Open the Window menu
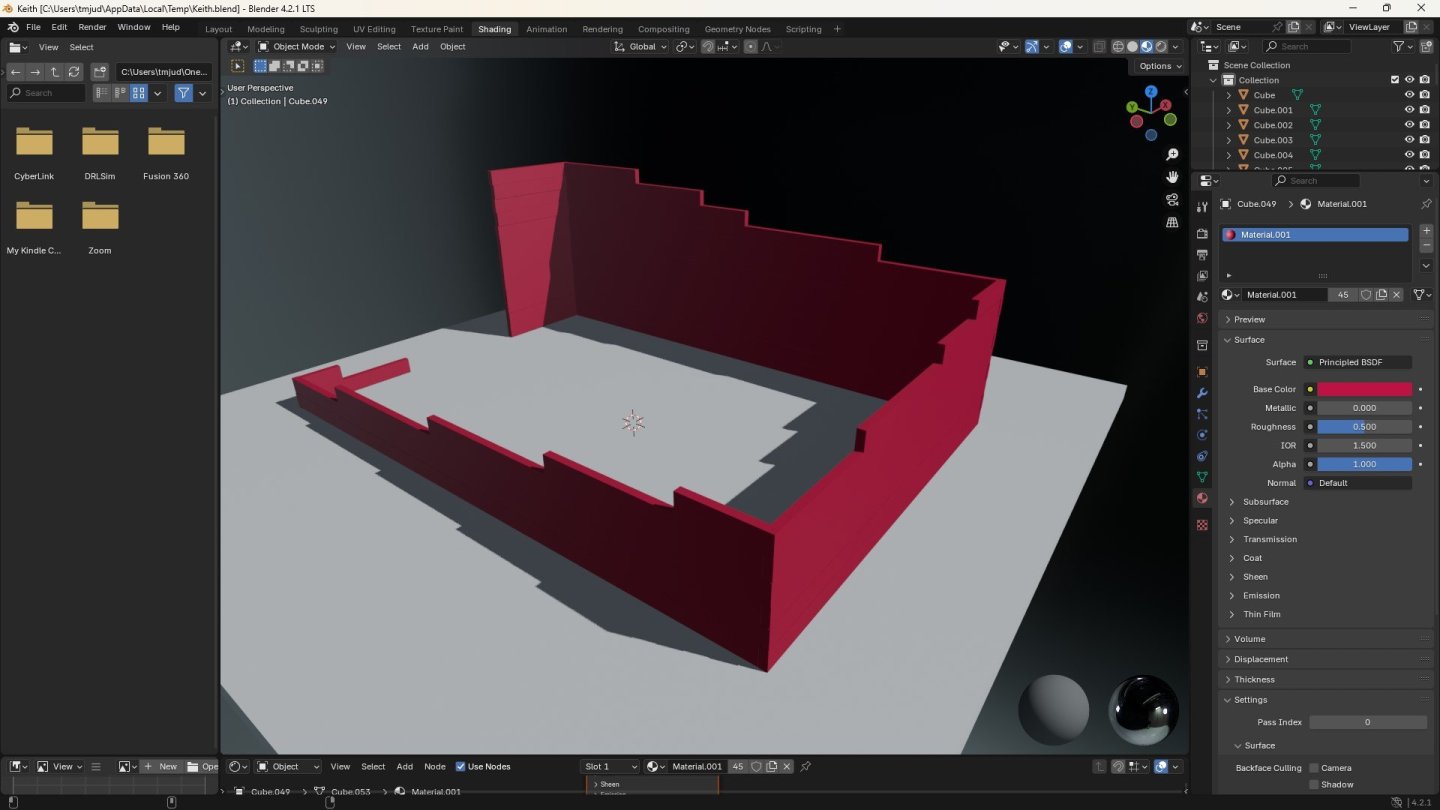Screen dimensions: 1440x810 [134, 27]
